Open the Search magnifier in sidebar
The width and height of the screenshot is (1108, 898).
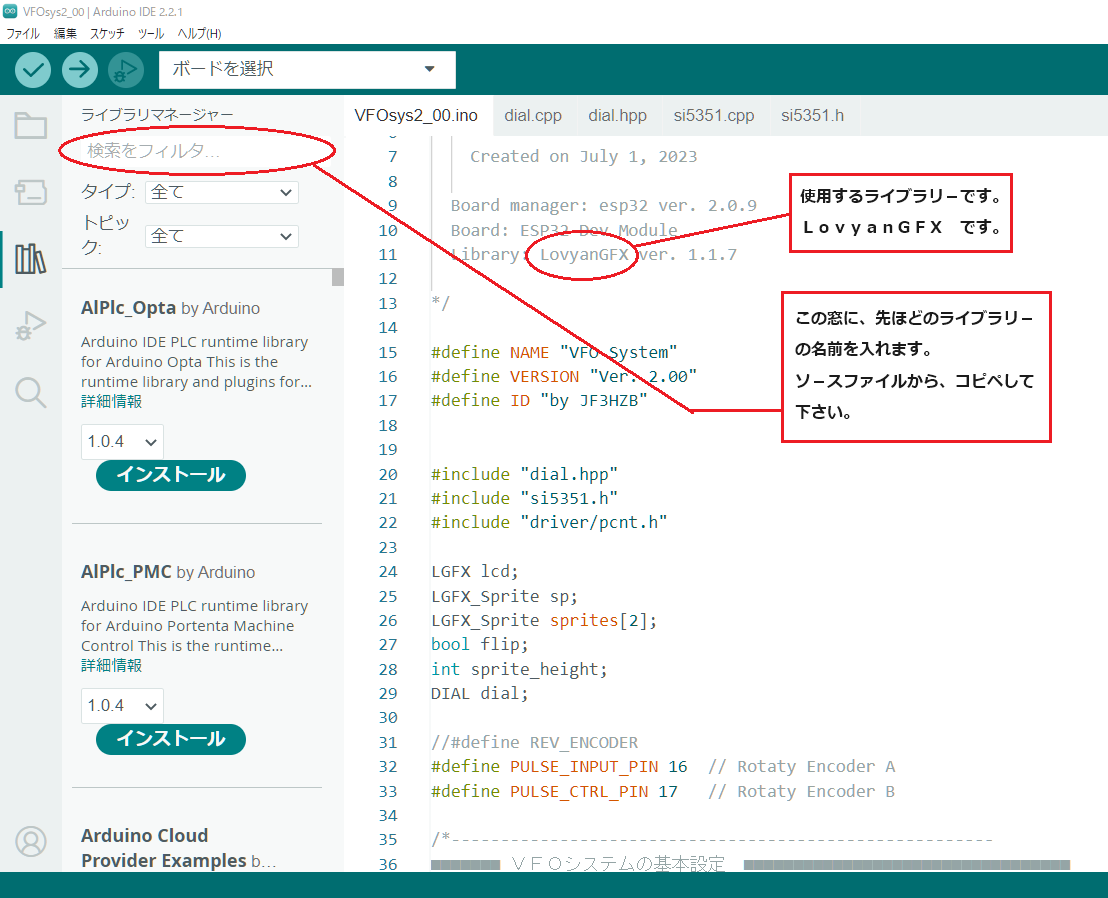coord(30,392)
